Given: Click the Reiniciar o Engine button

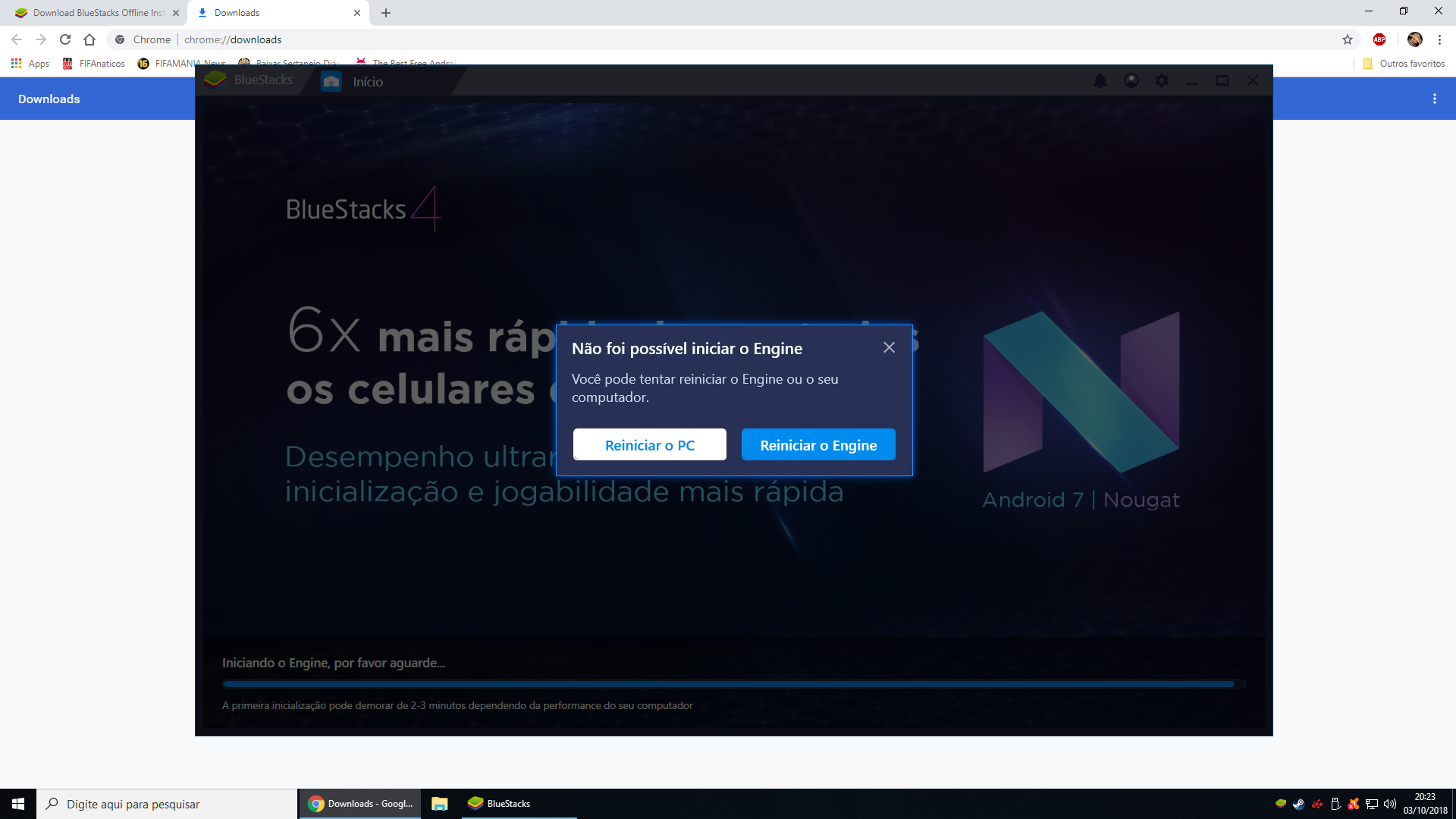Looking at the screenshot, I should tap(818, 445).
